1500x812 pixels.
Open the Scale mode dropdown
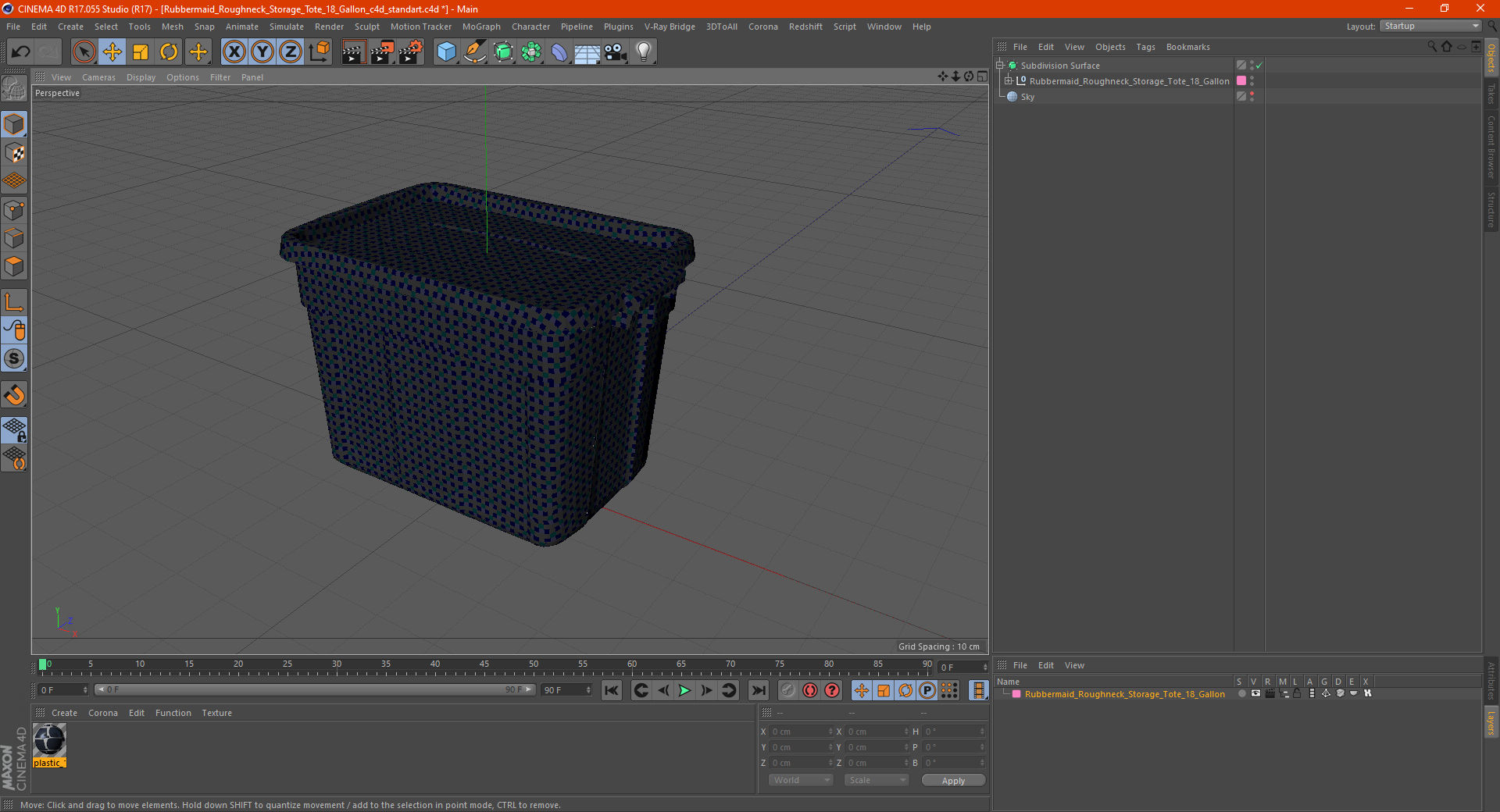coord(877,780)
